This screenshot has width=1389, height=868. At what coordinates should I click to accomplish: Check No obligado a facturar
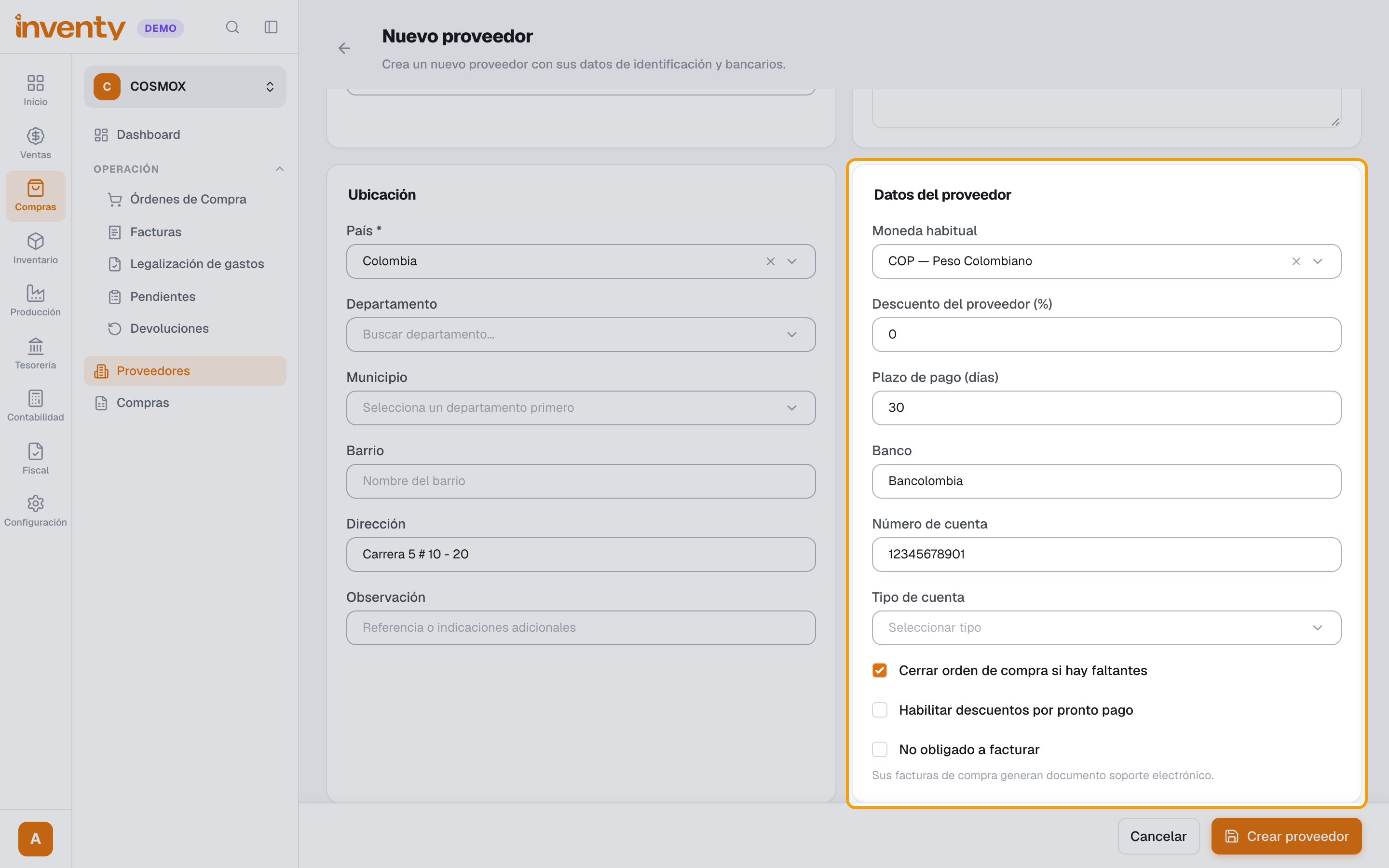pos(879,749)
